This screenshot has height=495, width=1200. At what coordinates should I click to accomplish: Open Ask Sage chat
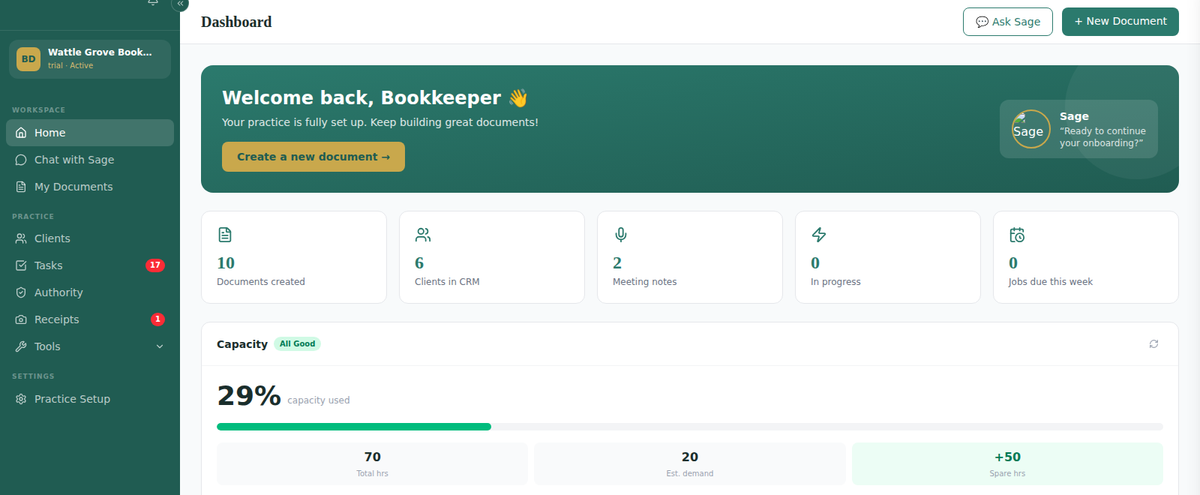point(1007,21)
